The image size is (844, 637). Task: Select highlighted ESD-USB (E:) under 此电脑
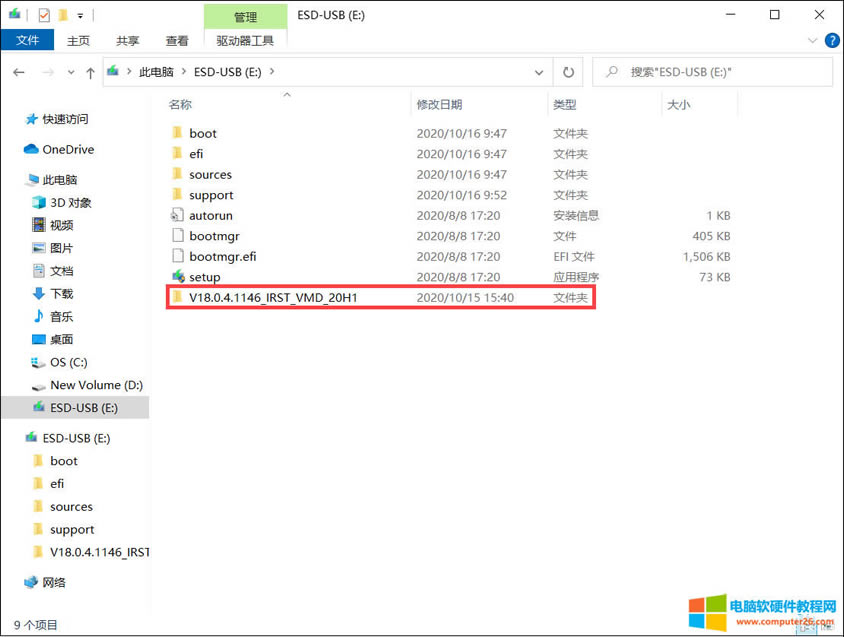[x=75, y=408]
